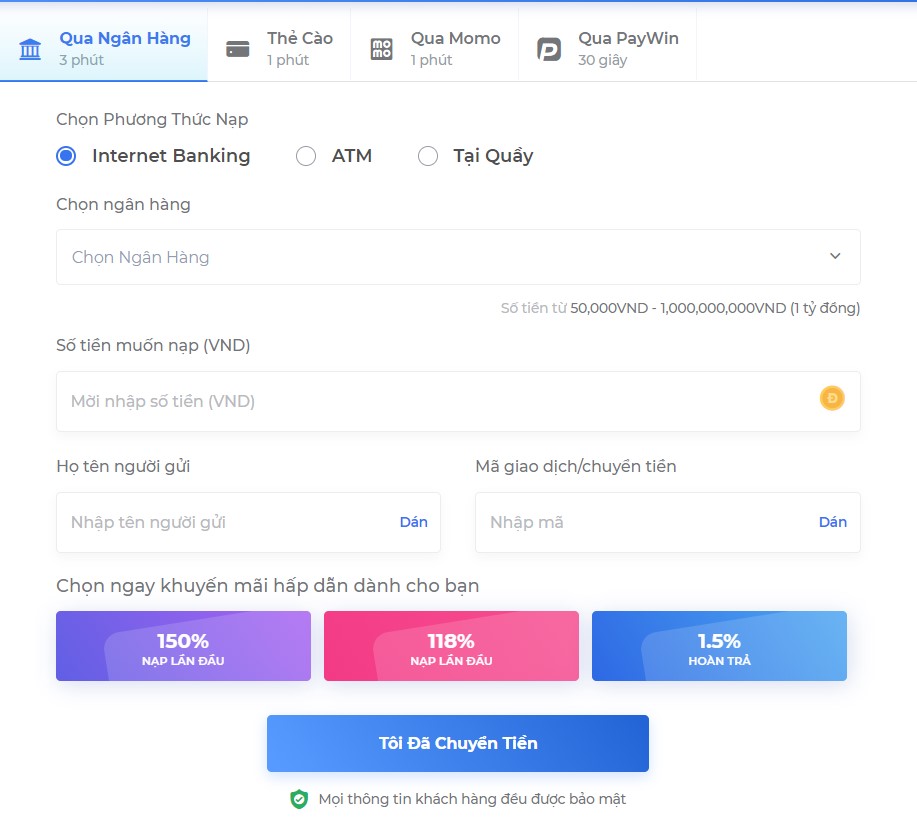This screenshot has width=917, height=833.
Task: Focus the Nhập tên người gửi input
Action: point(248,522)
